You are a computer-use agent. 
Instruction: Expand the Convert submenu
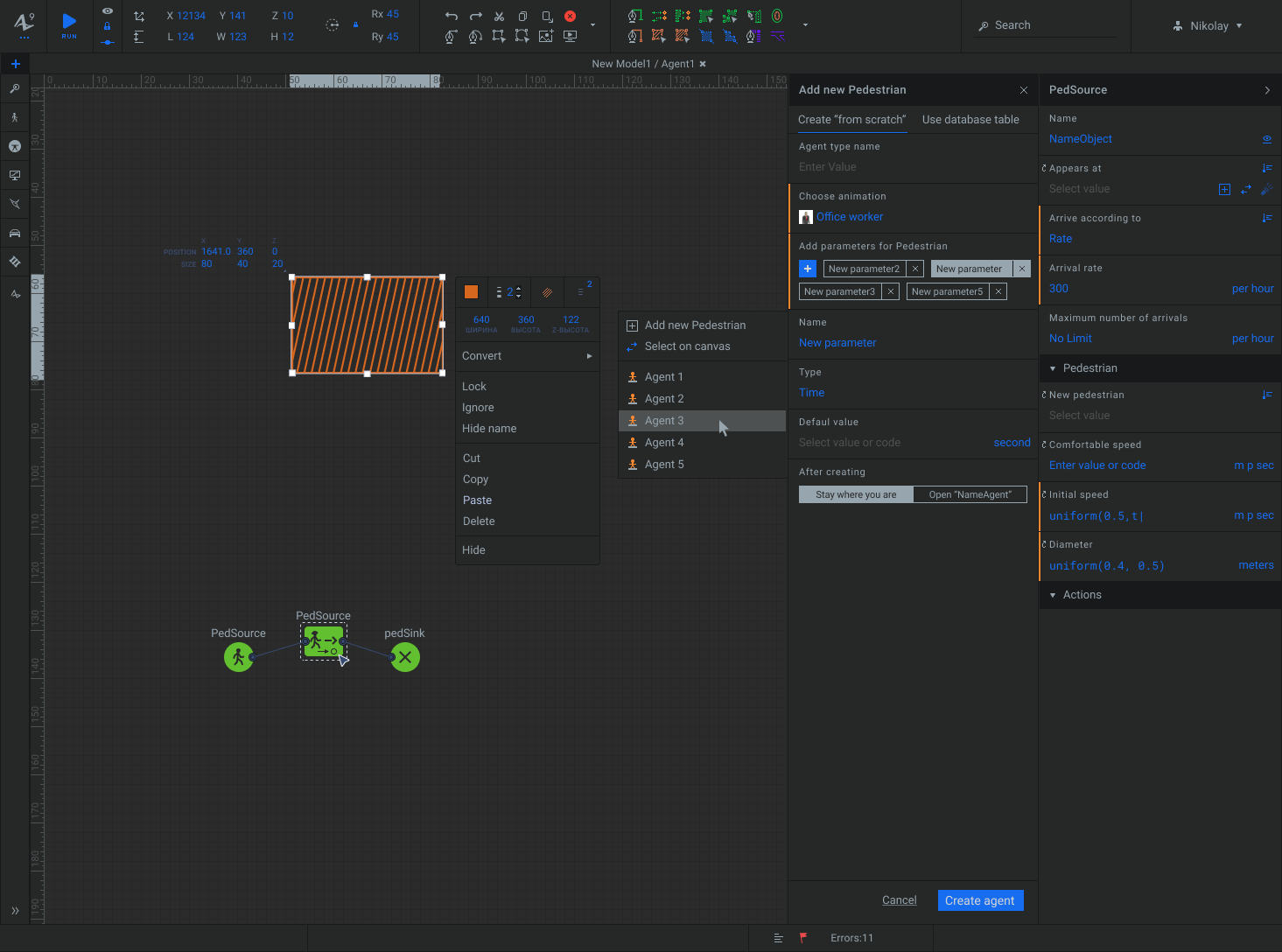point(528,356)
